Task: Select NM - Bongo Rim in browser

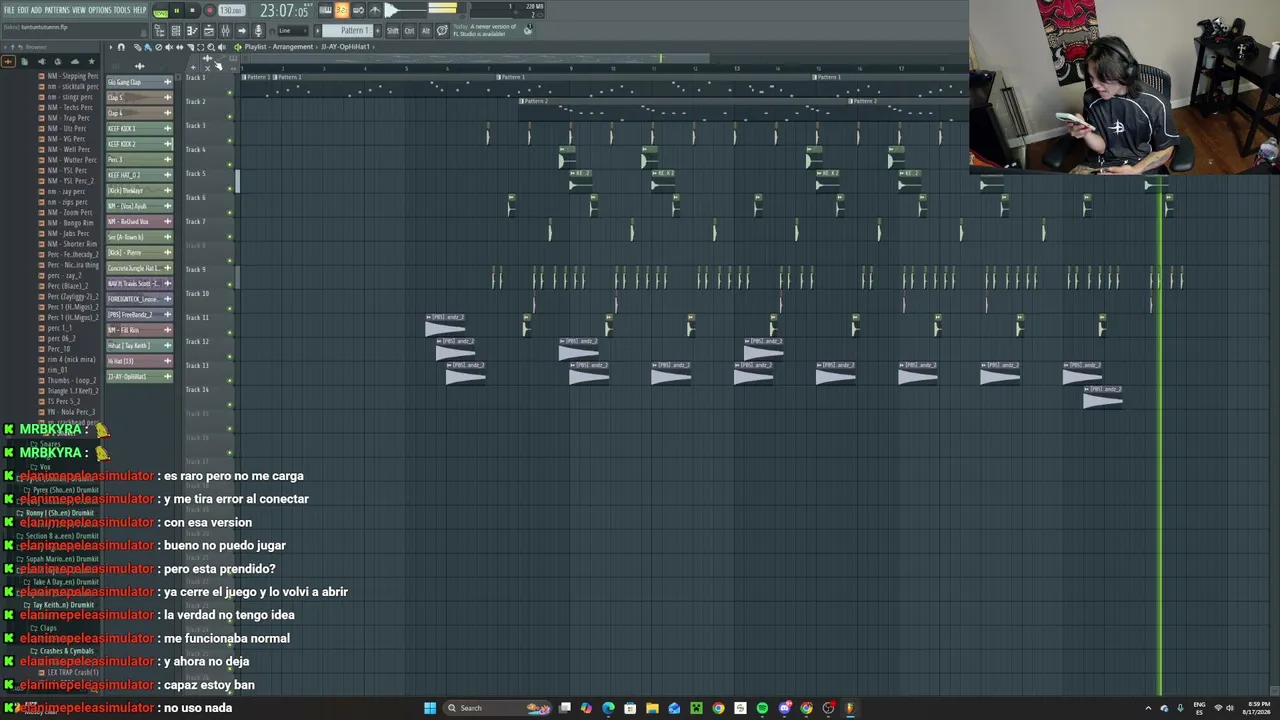Action: click(x=69, y=223)
